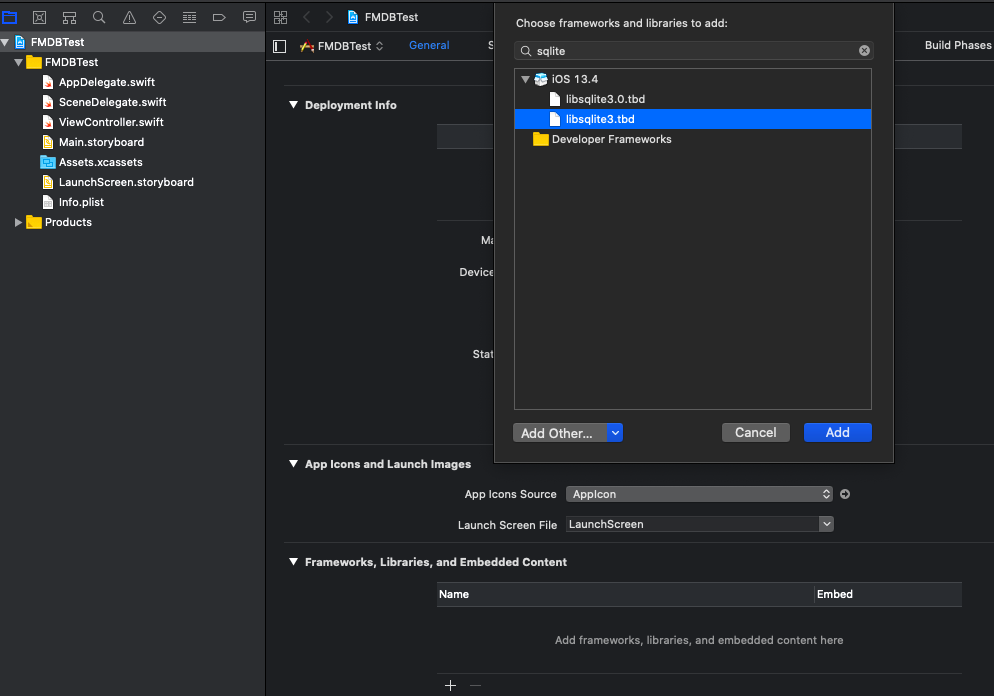Open the Add Other dropdown arrow

pyautogui.click(x=615, y=433)
